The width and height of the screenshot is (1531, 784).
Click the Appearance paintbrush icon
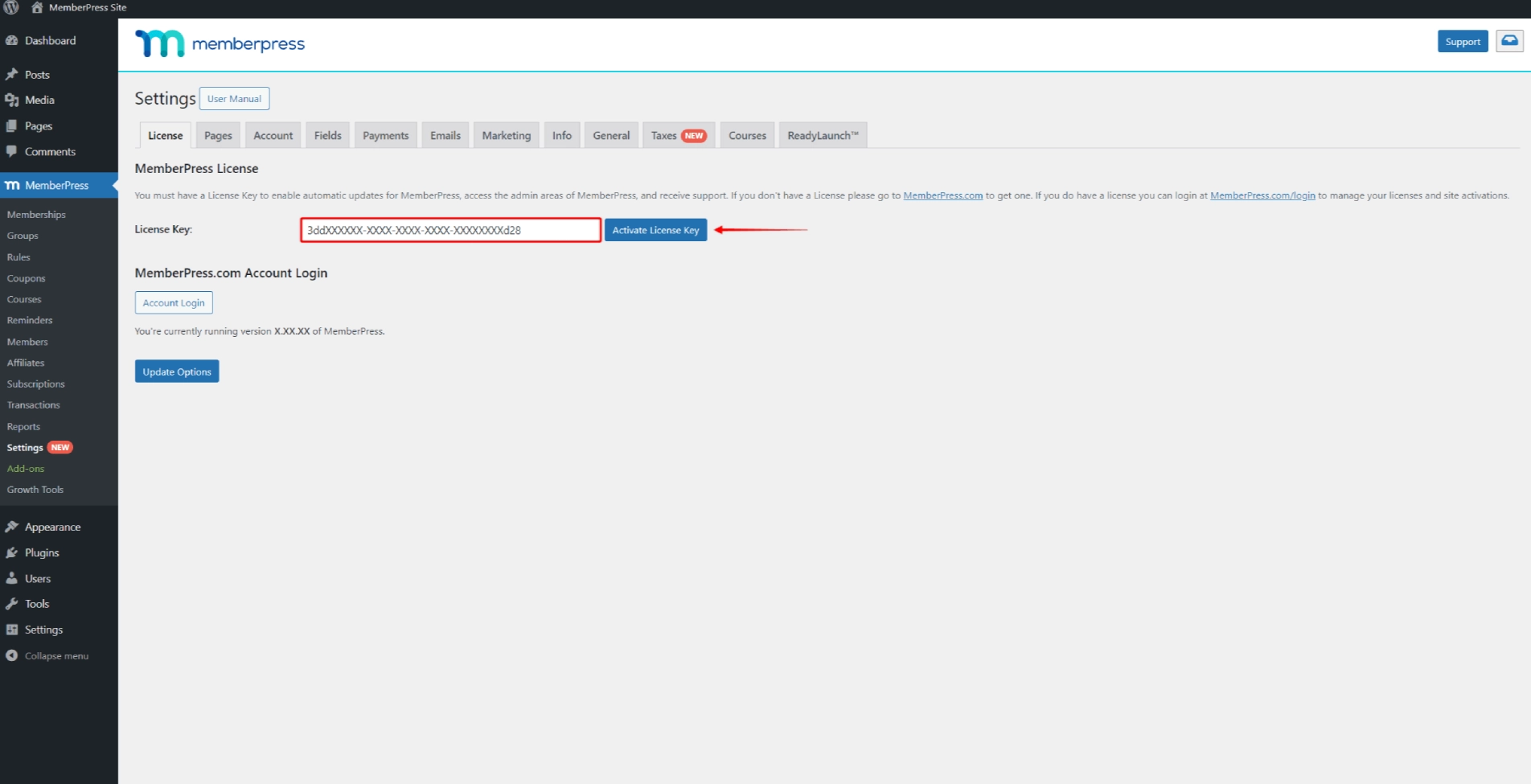coord(12,527)
